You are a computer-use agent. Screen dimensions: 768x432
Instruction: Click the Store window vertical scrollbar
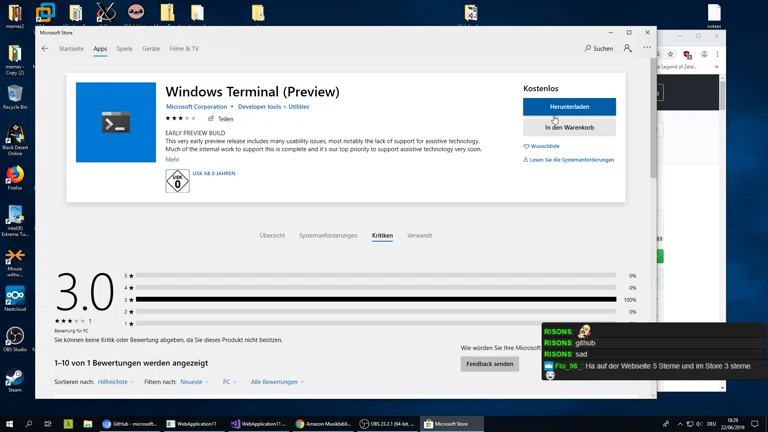tap(653, 118)
